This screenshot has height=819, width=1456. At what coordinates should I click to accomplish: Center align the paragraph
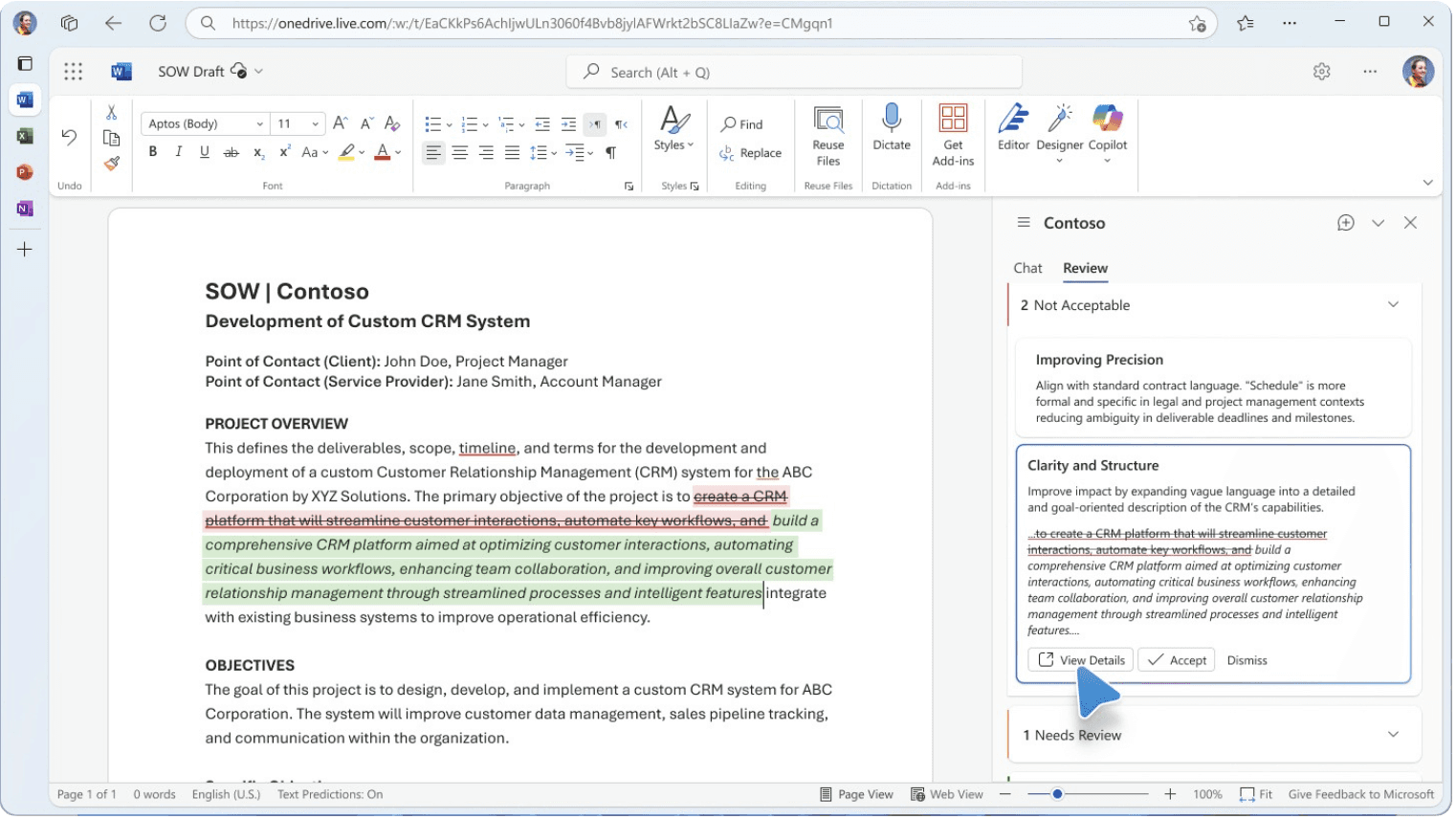[x=460, y=153]
